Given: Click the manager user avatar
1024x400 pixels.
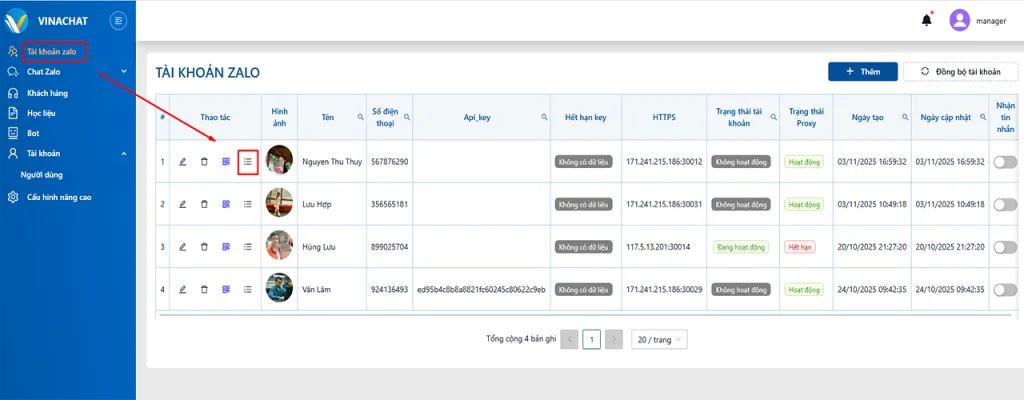Looking at the screenshot, I should [959, 19].
